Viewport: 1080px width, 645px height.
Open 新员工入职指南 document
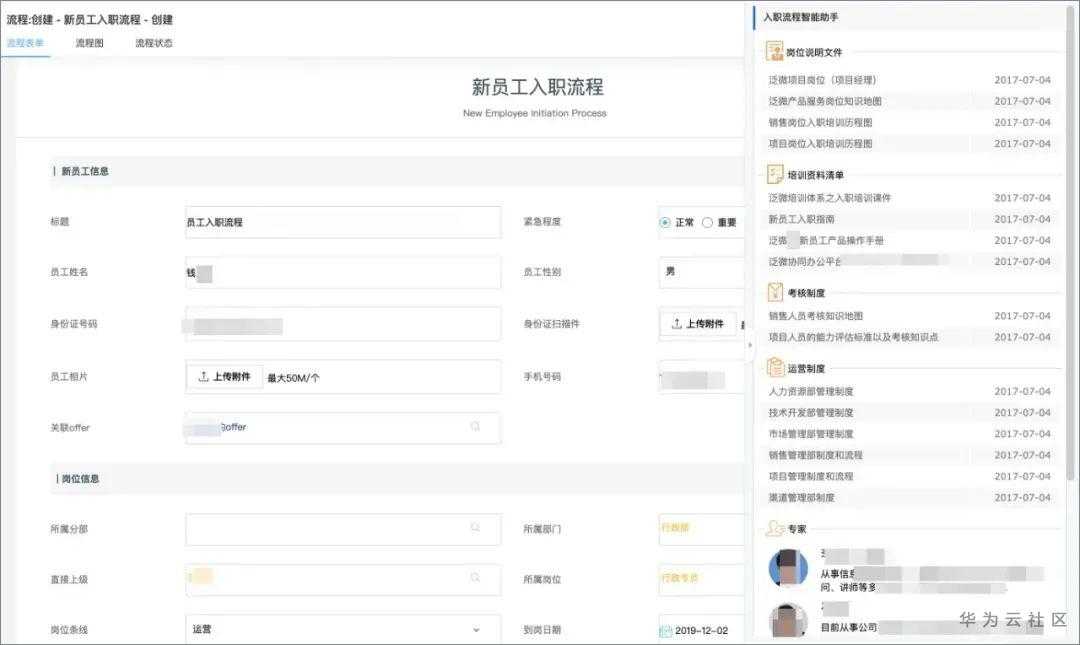801,219
